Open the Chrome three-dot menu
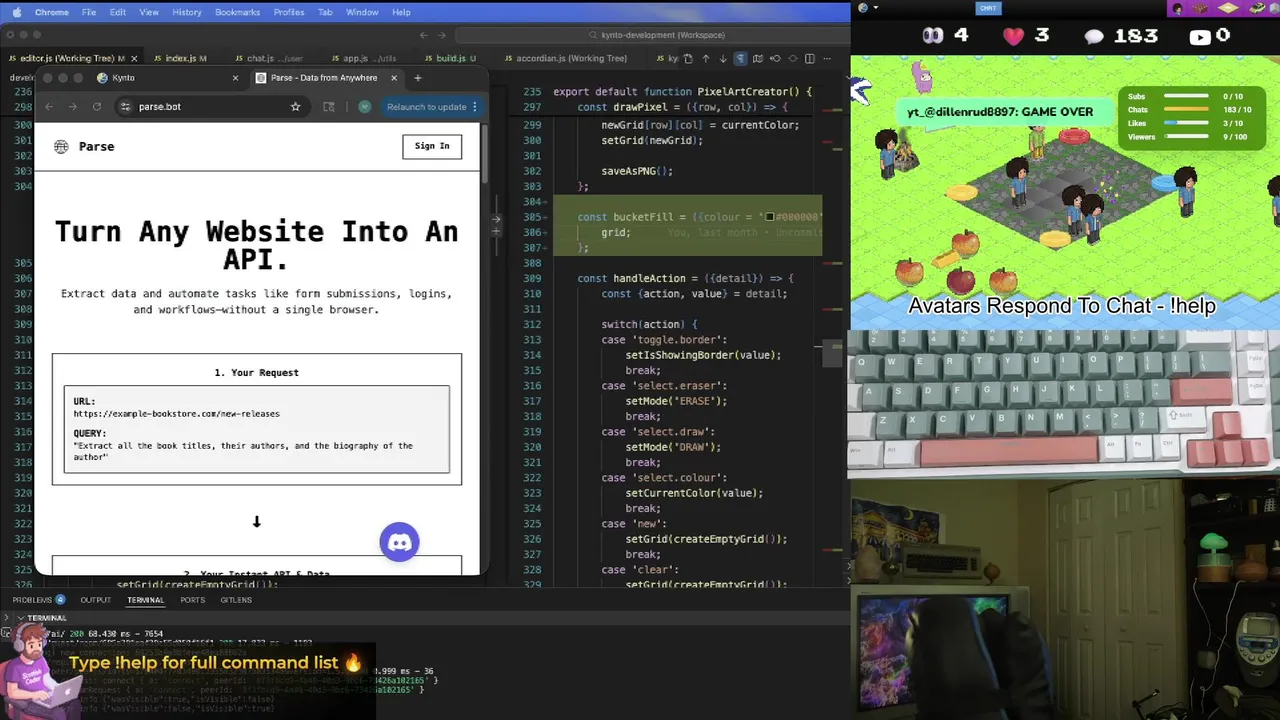This screenshot has height=720, width=1280. (x=474, y=107)
